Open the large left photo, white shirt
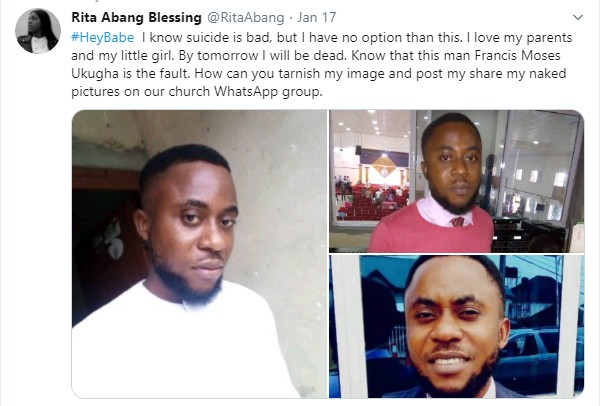613x406 pixels. pyautogui.click(x=200, y=254)
